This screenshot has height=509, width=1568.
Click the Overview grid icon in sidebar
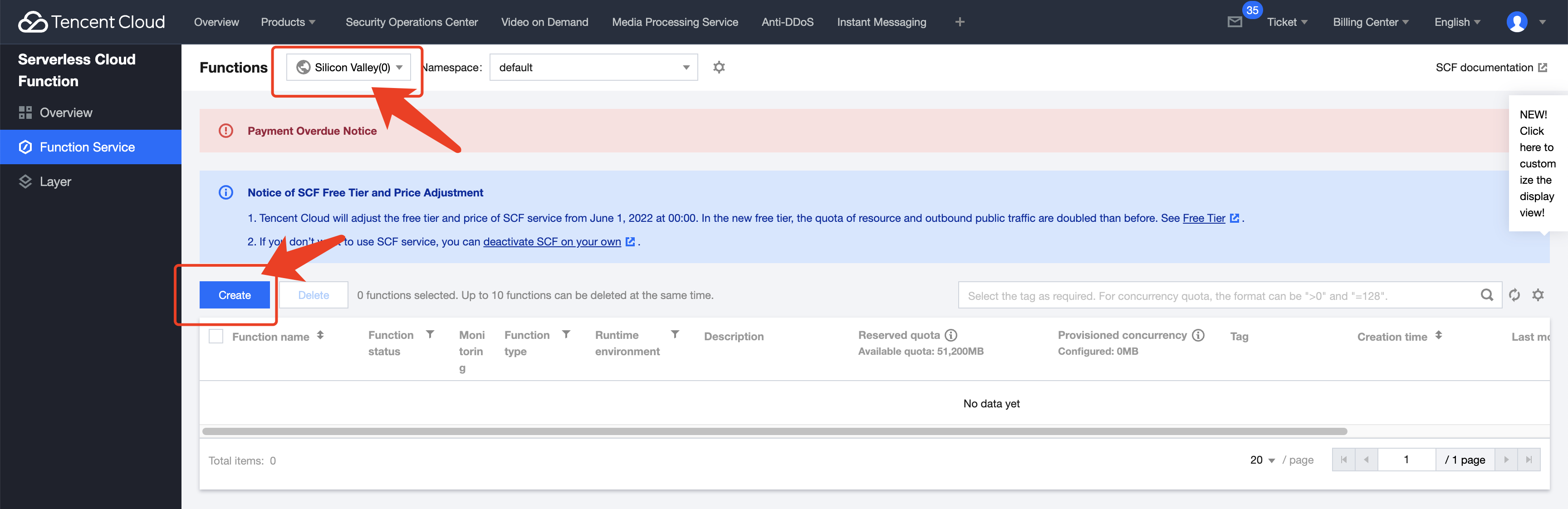[x=25, y=113]
